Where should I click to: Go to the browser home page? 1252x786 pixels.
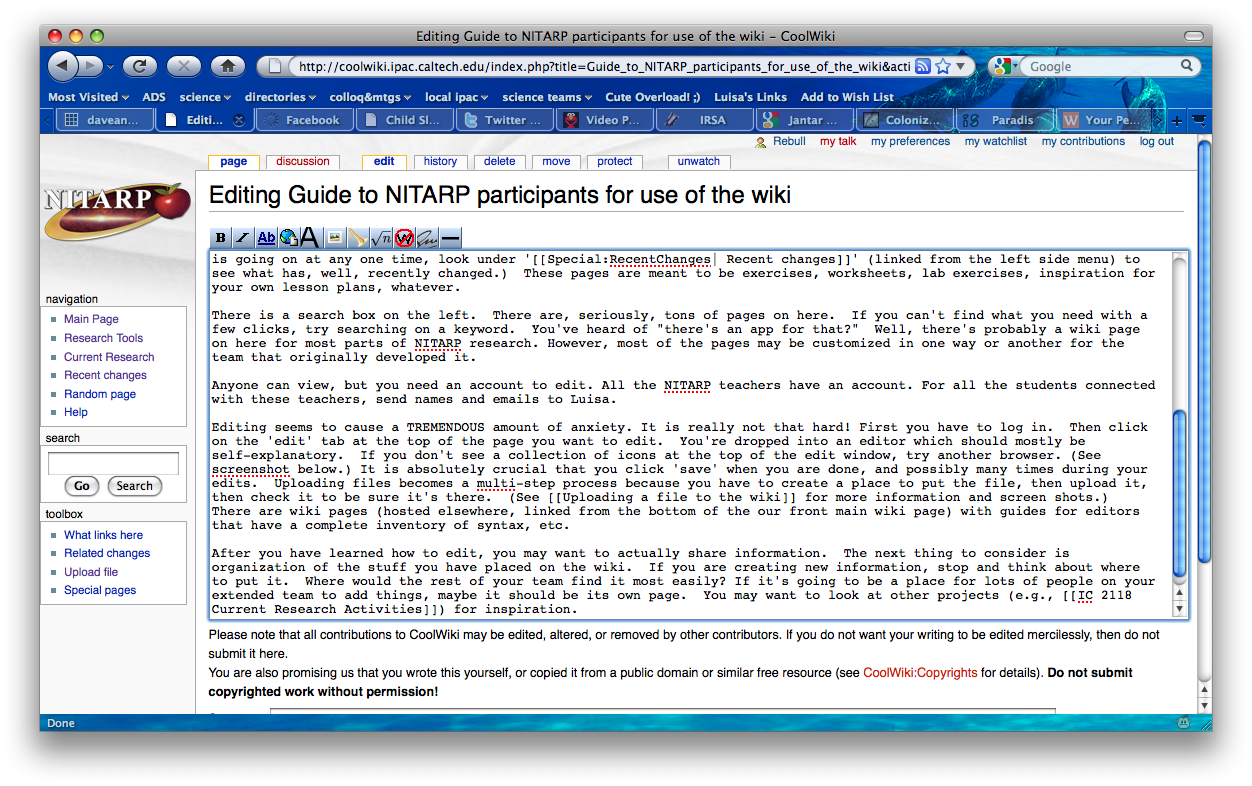228,67
